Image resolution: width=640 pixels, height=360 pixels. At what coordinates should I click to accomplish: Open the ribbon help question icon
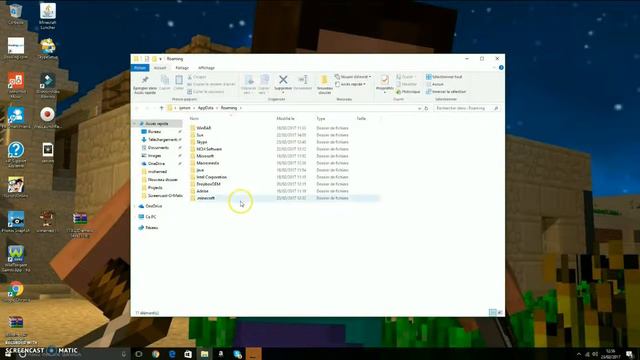click(x=501, y=68)
